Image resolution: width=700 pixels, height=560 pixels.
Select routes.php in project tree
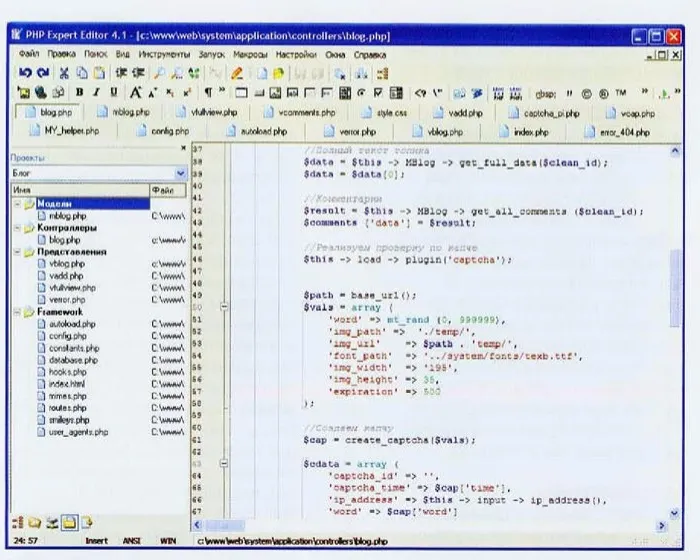pos(67,408)
